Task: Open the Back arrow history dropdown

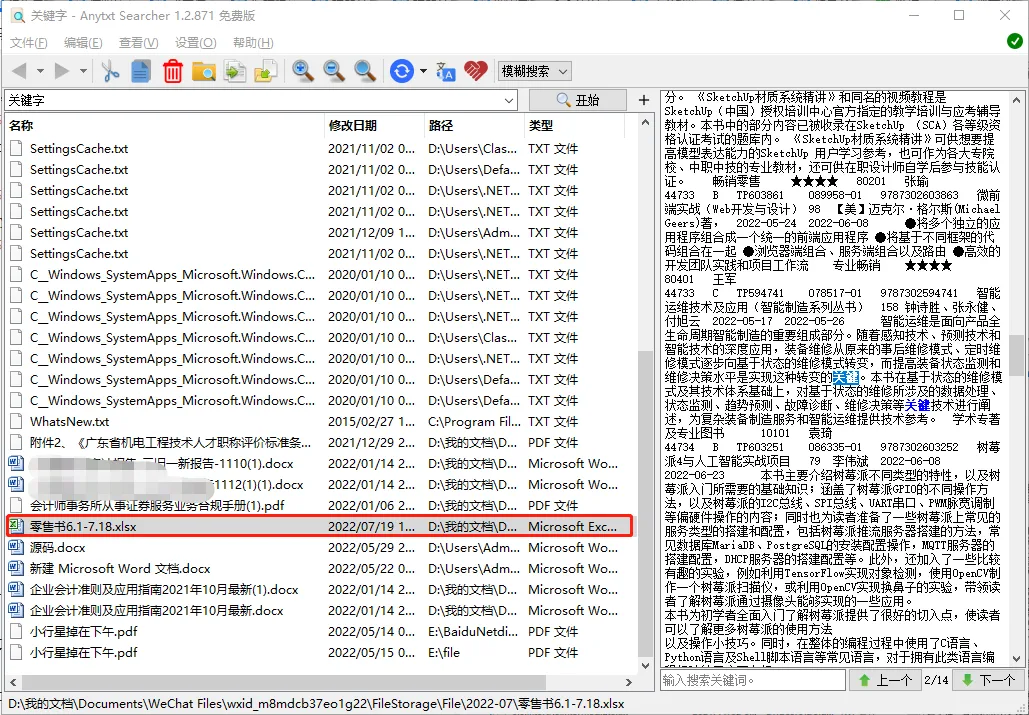Action: [40, 71]
